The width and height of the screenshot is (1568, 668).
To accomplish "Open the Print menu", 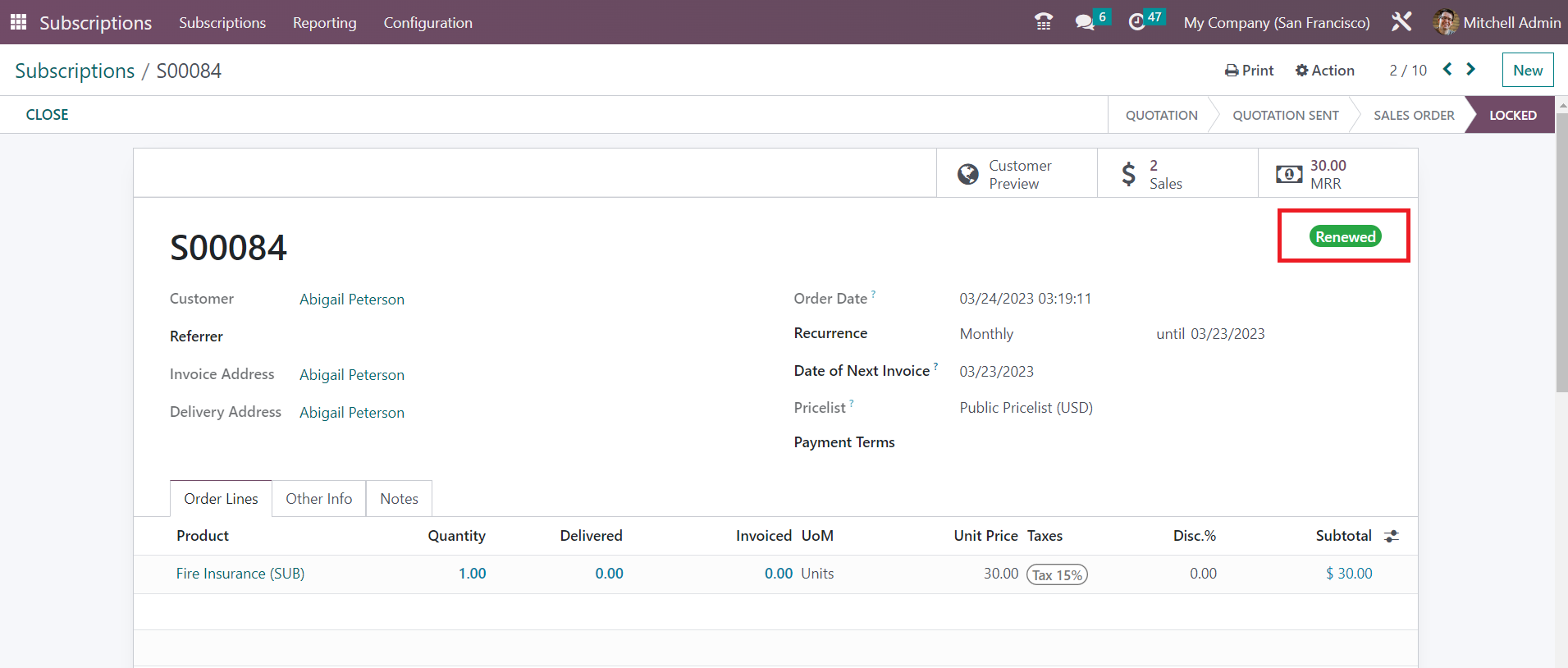I will pos(1249,71).
